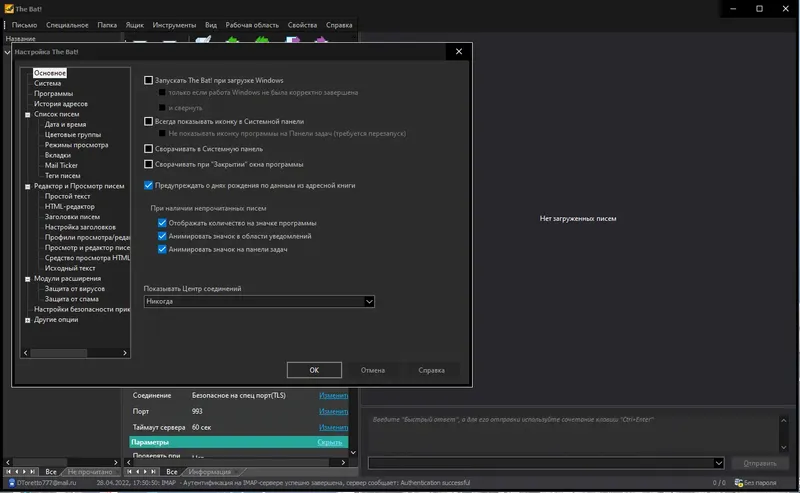Click right arrow of settings tree scrollbar
Viewport: 800px width, 493px height.
tap(125, 353)
